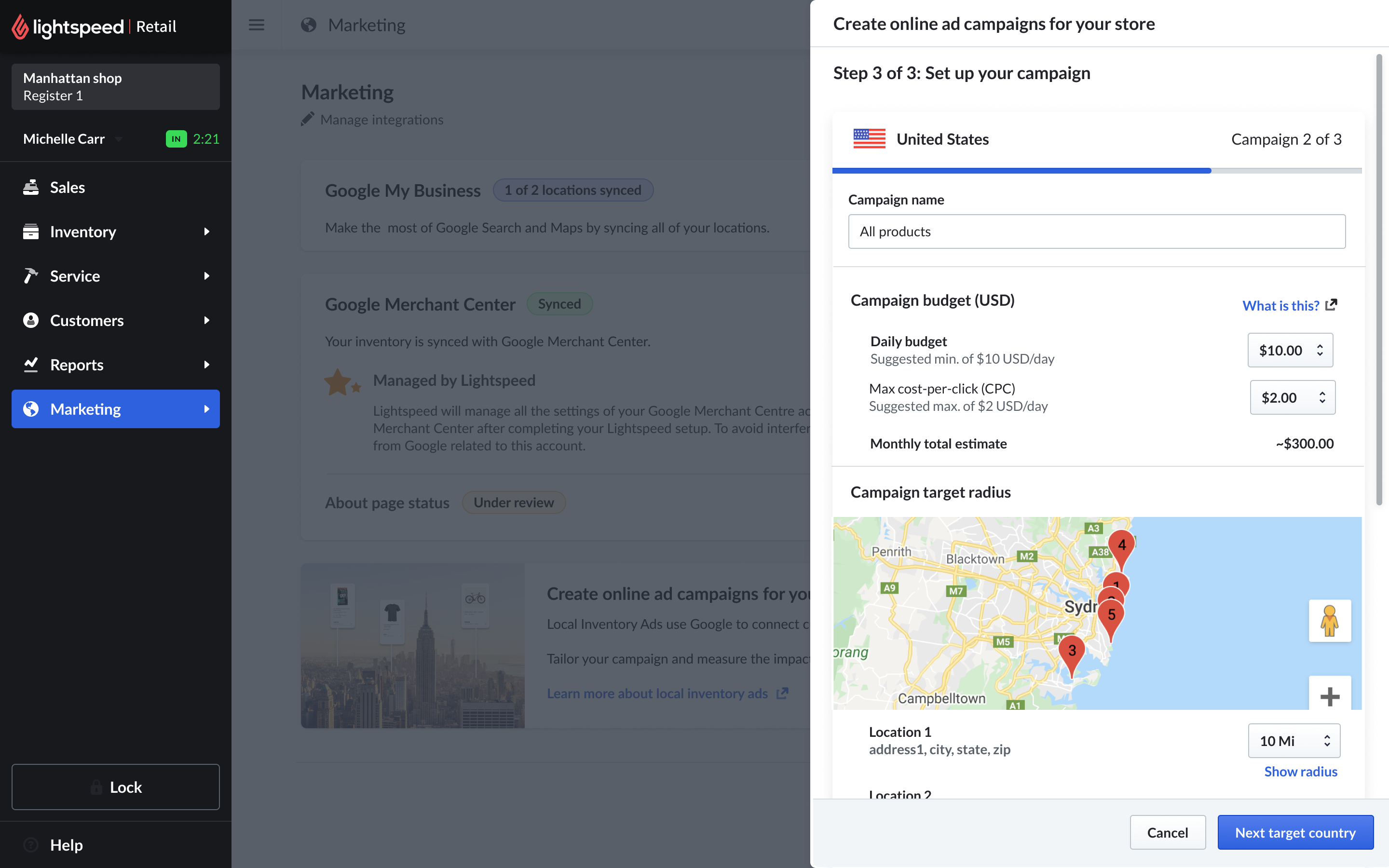Viewport: 1389px width, 868px height.
Task: Click the 1 of 2 locations synced badge
Action: [573, 190]
